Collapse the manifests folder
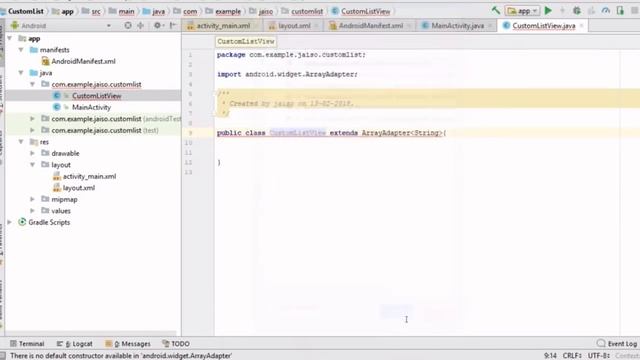The height and width of the screenshot is (360, 640). tap(21, 50)
